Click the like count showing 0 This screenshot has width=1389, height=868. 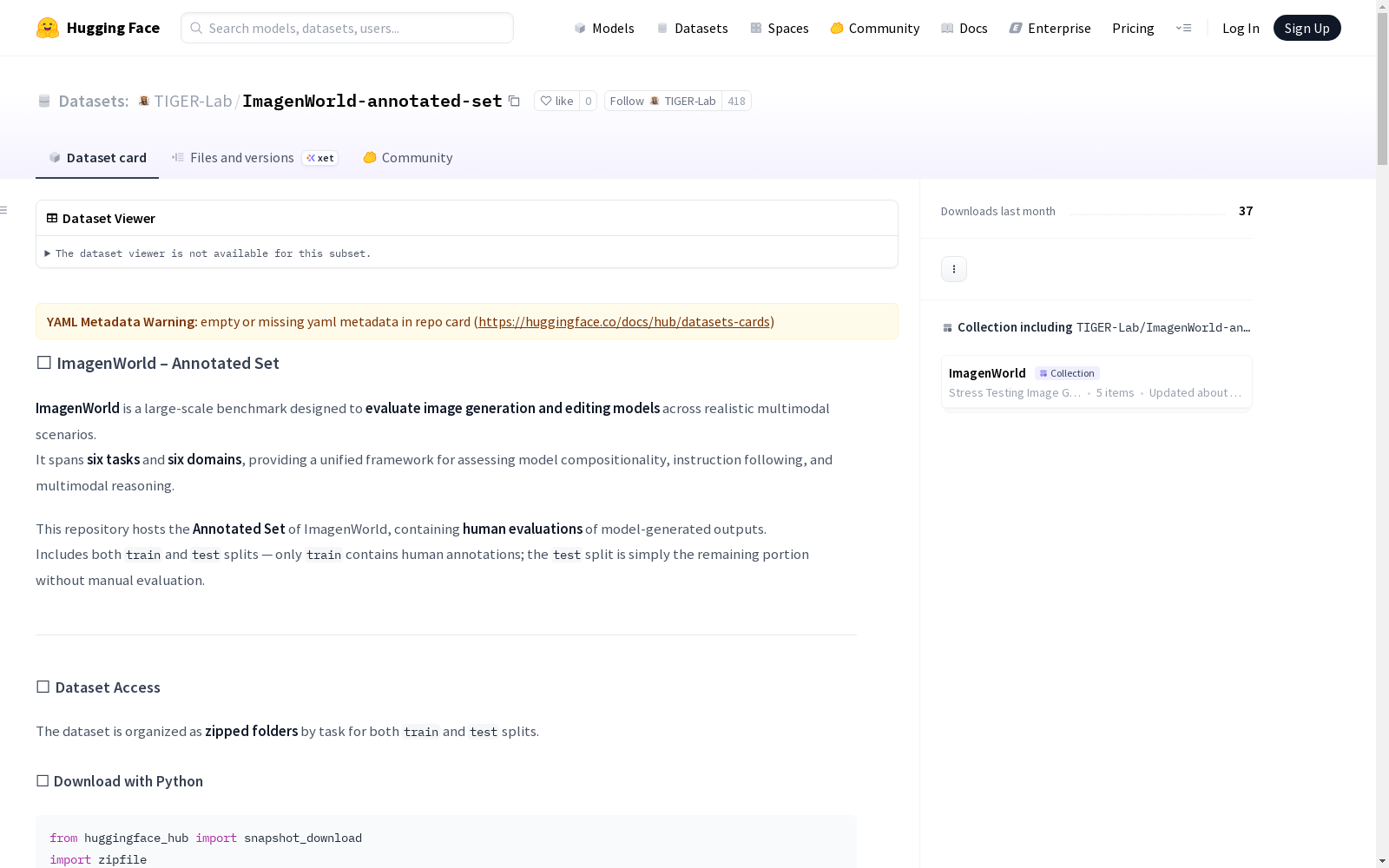(x=588, y=101)
